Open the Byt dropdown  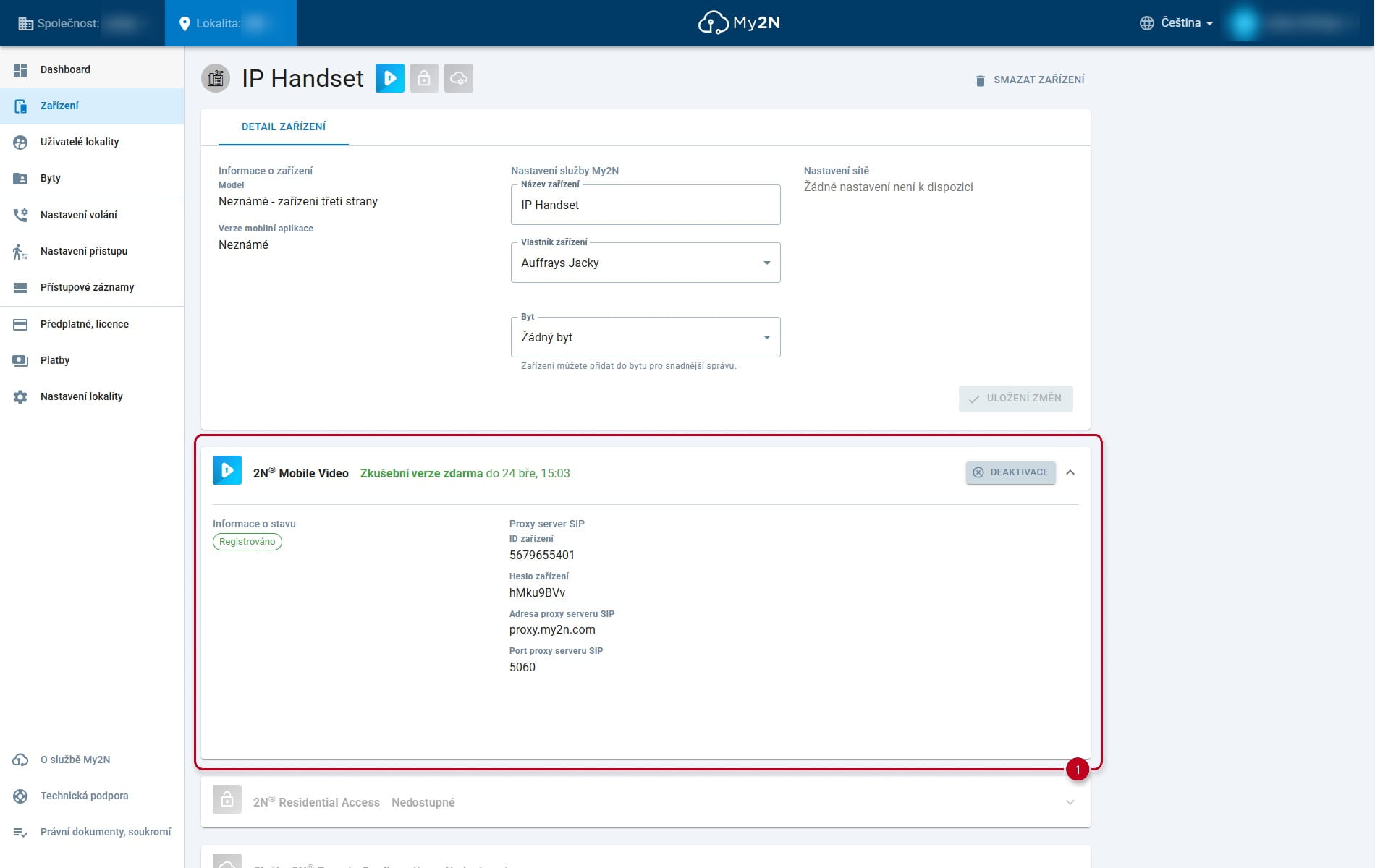pos(646,337)
